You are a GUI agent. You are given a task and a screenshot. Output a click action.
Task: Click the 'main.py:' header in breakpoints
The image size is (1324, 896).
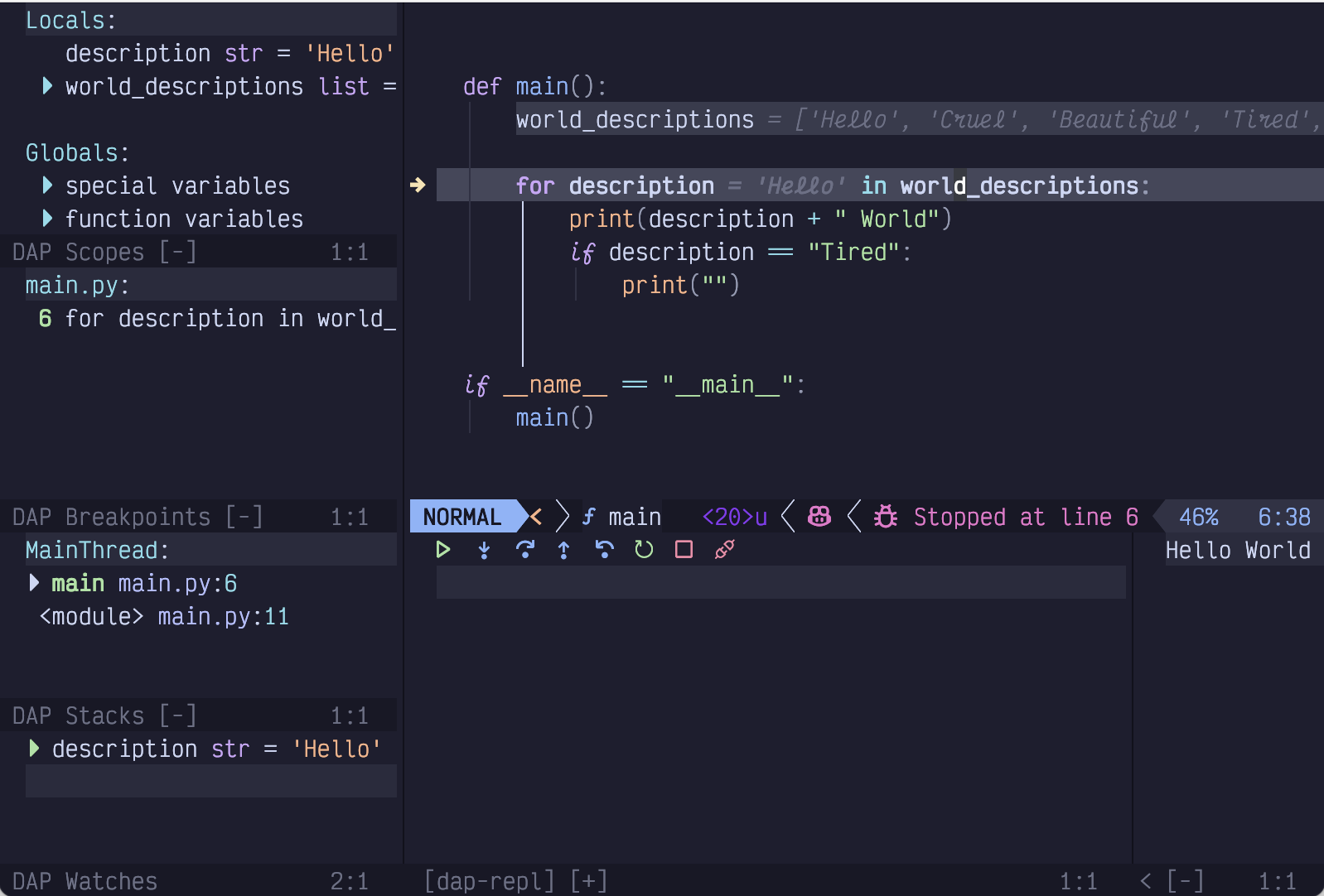tap(78, 285)
